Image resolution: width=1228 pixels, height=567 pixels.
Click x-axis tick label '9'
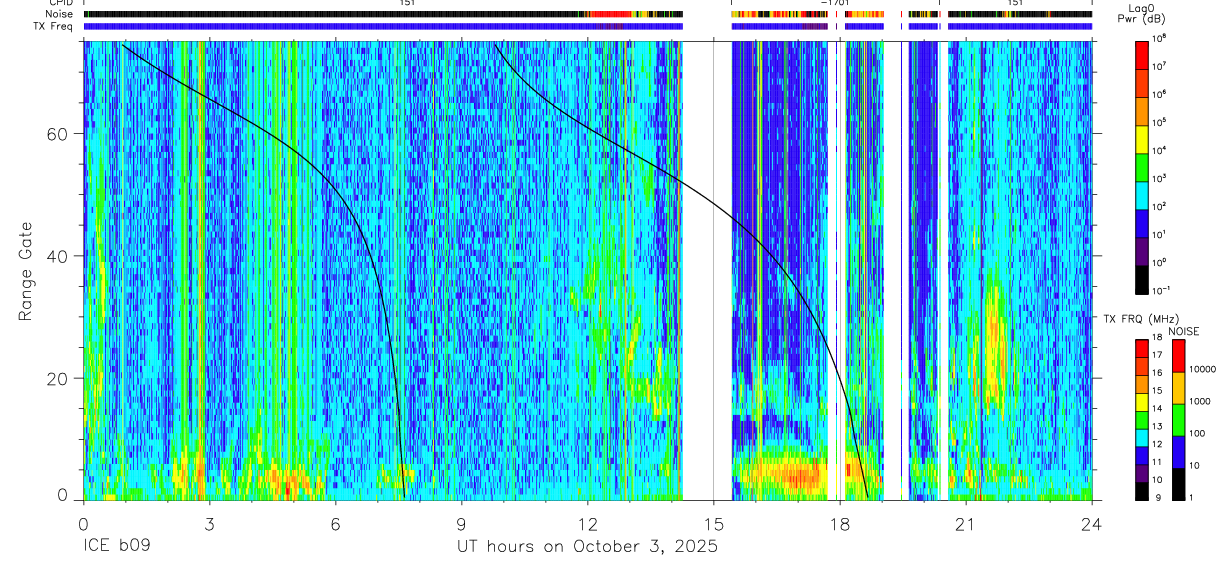[x=461, y=522]
